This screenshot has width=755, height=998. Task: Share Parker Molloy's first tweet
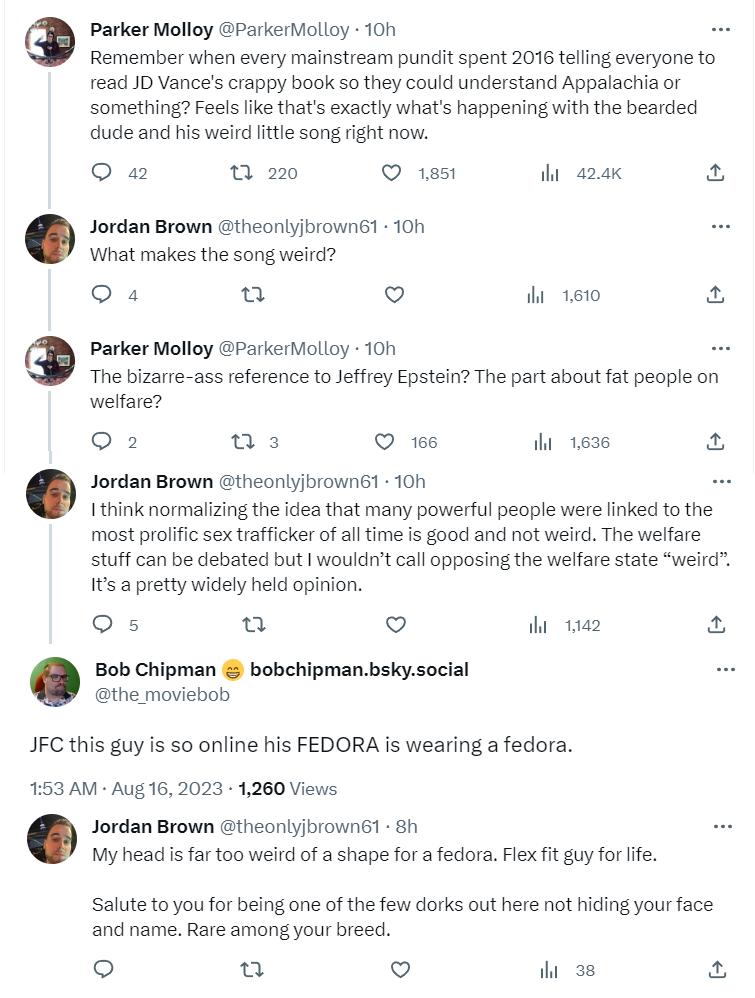click(x=715, y=173)
